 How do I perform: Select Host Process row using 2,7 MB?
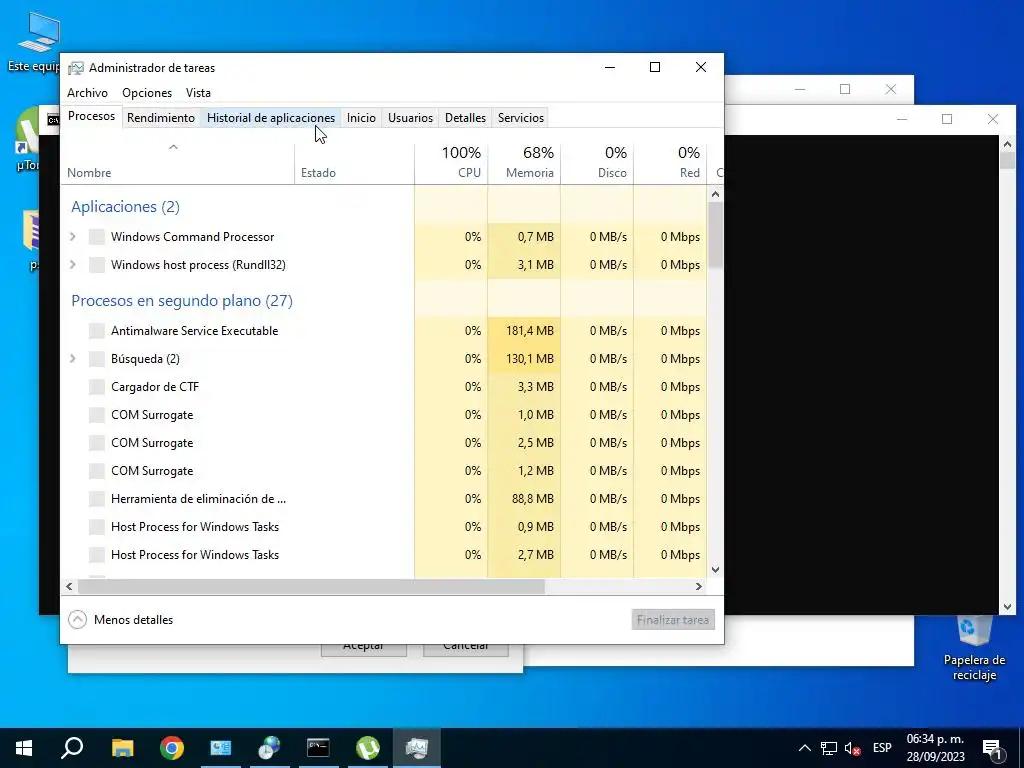[384, 555]
